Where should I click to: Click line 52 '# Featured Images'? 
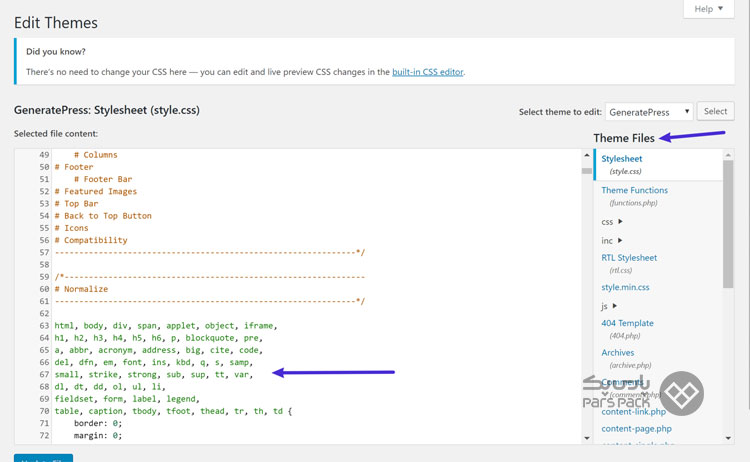click(x=96, y=191)
